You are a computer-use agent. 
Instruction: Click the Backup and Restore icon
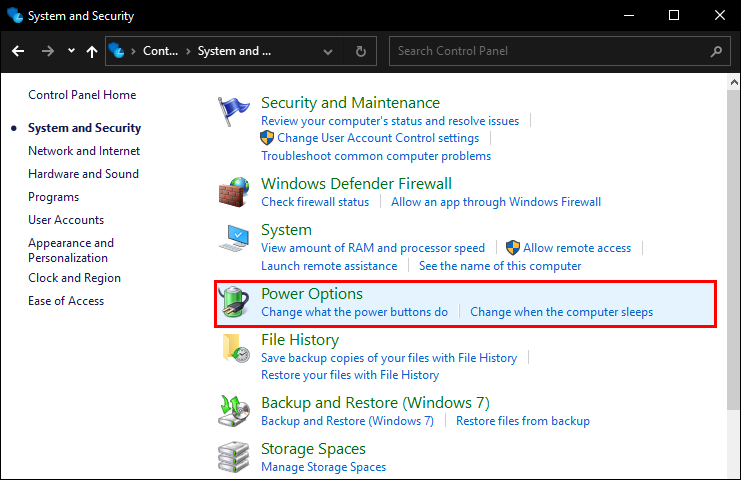234,411
